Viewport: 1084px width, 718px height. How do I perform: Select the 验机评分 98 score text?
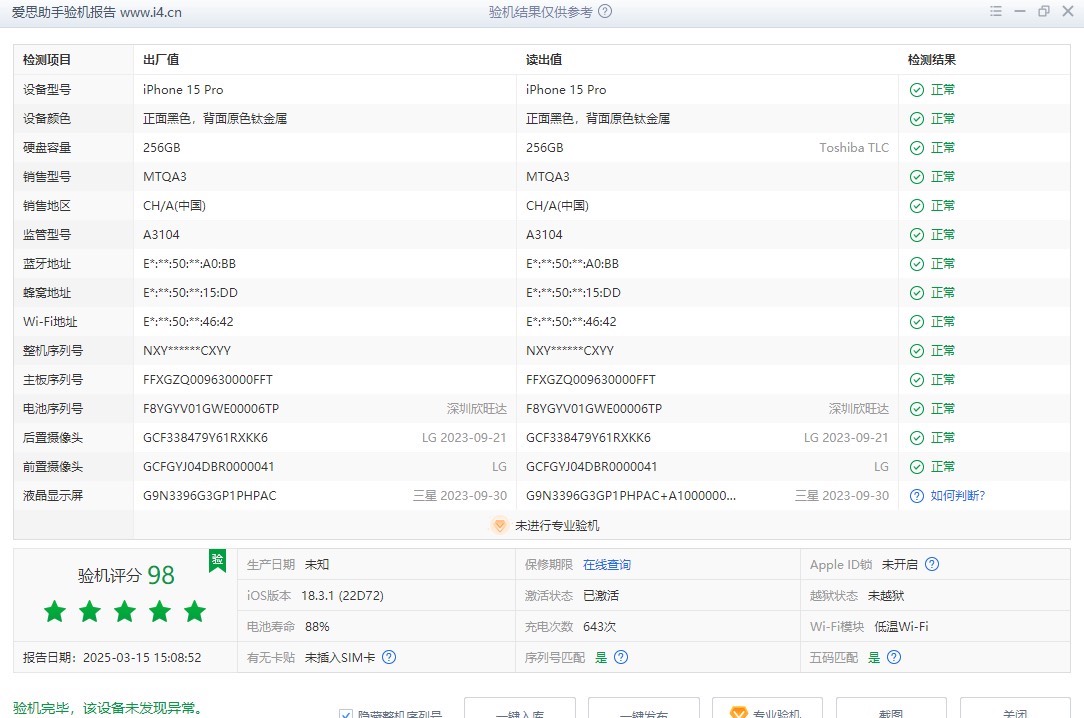(x=126, y=575)
